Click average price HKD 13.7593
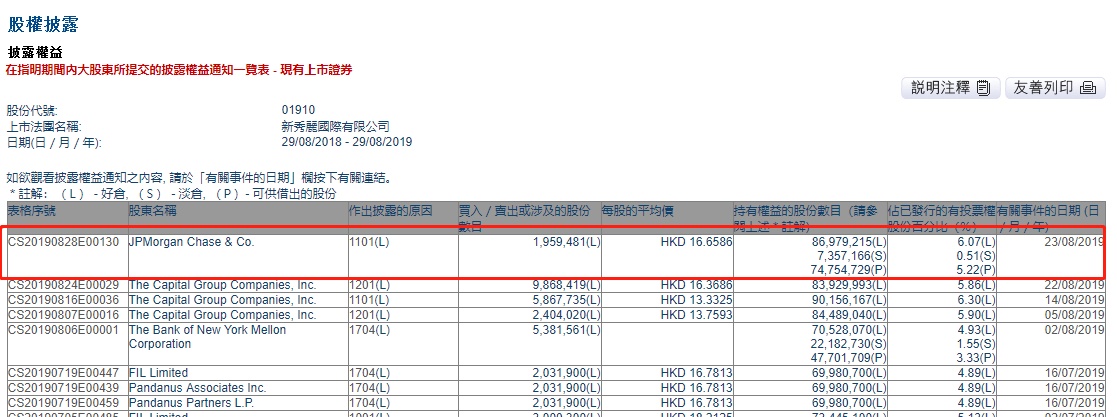The height and width of the screenshot is (417, 1117). click(696, 315)
